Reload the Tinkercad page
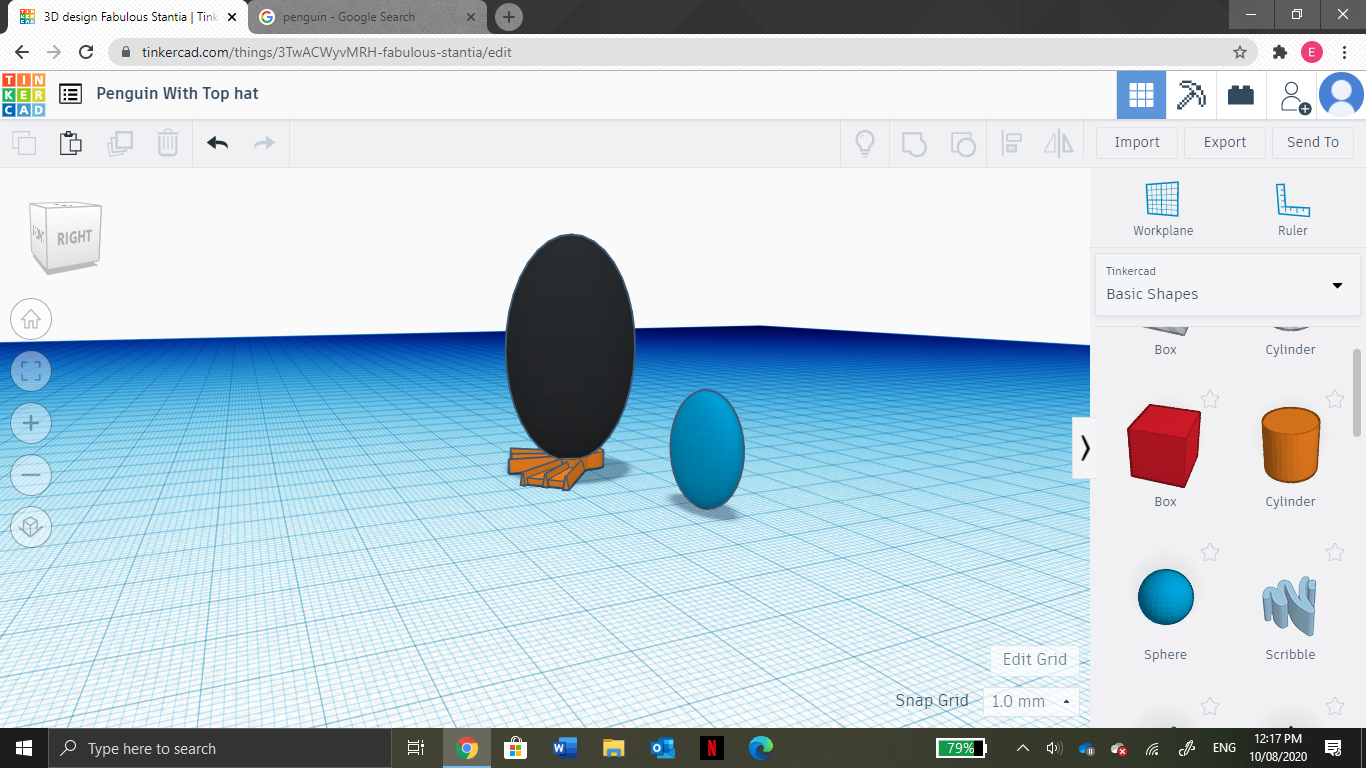The height and width of the screenshot is (768, 1366). pyautogui.click(x=86, y=52)
